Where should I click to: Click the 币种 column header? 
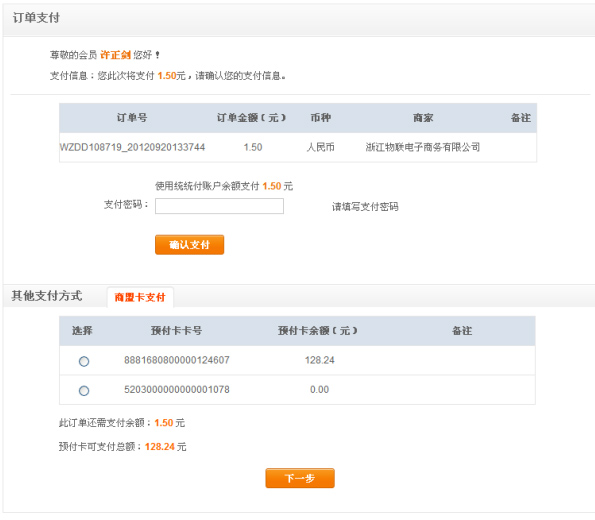click(x=321, y=118)
